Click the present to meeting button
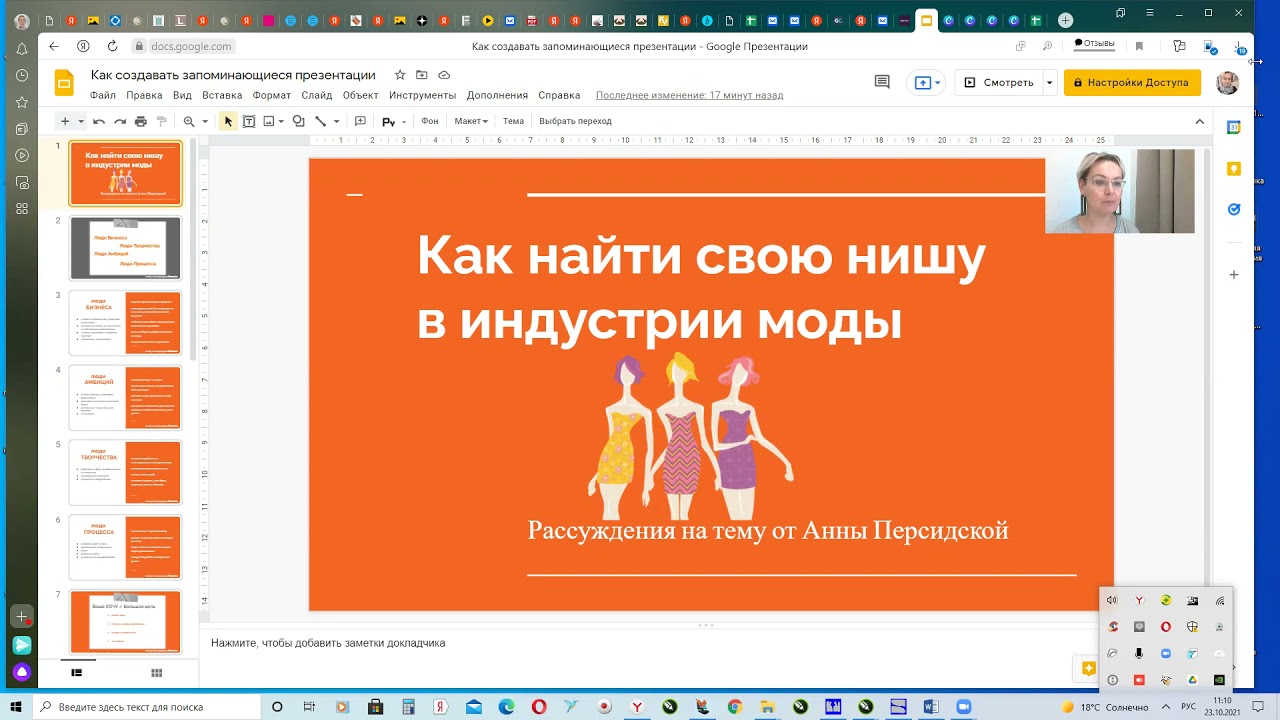This screenshot has width=1280, height=720. [926, 82]
